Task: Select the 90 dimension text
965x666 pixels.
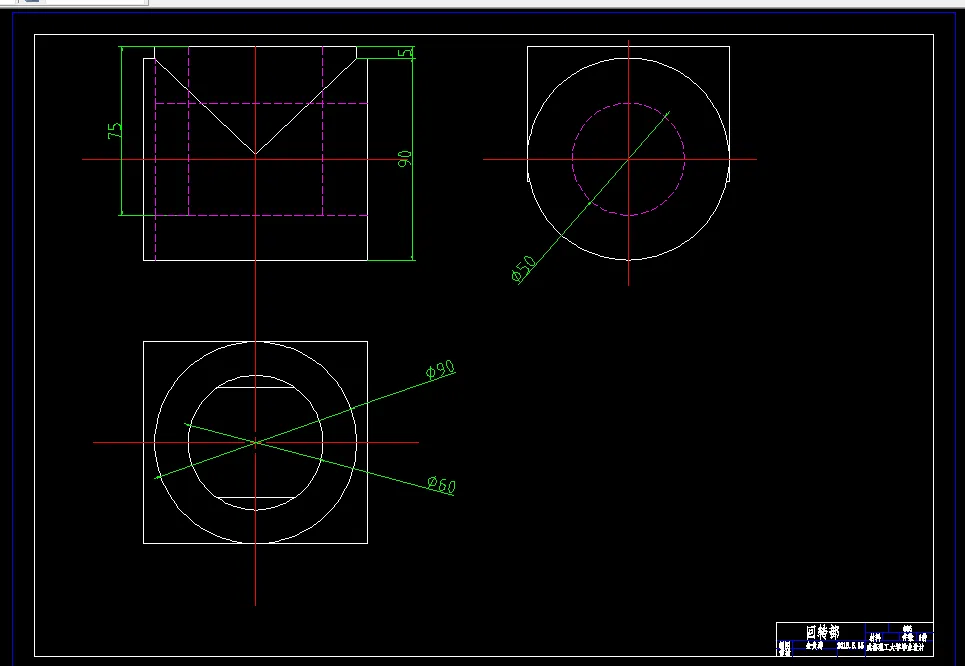Action: point(404,159)
